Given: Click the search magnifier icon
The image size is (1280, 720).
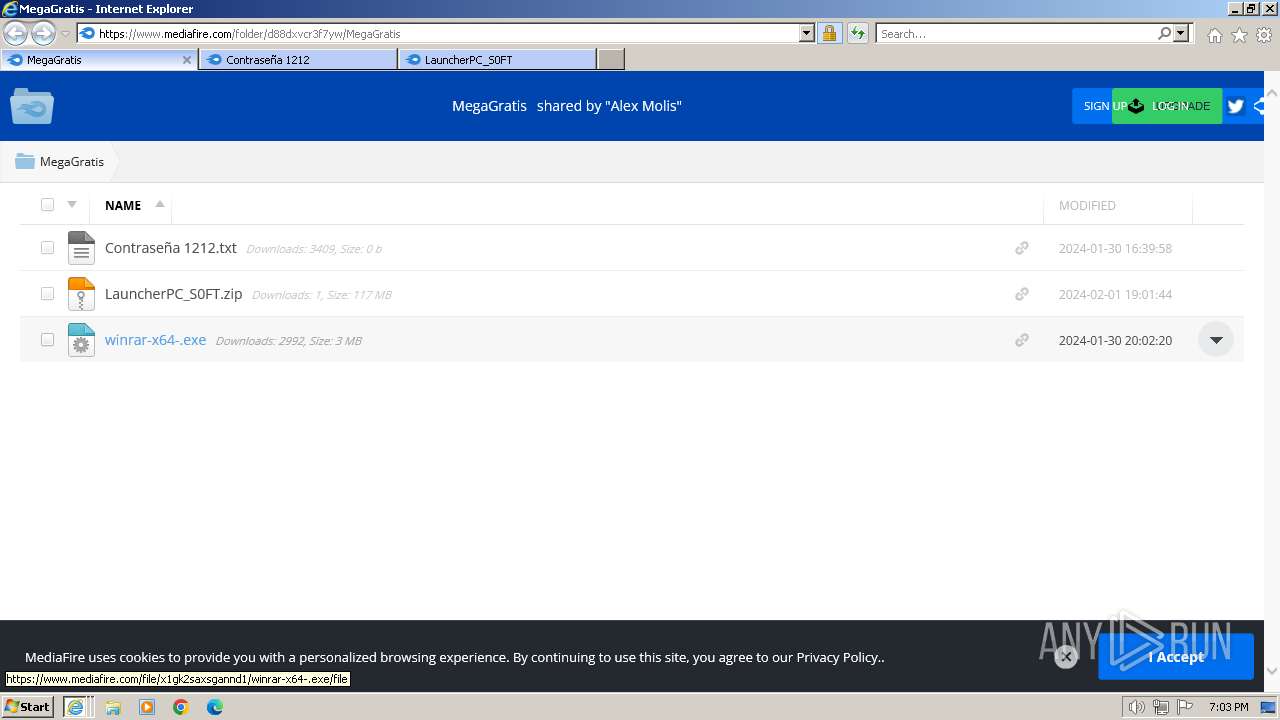Looking at the screenshot, I should point(1164,34).
